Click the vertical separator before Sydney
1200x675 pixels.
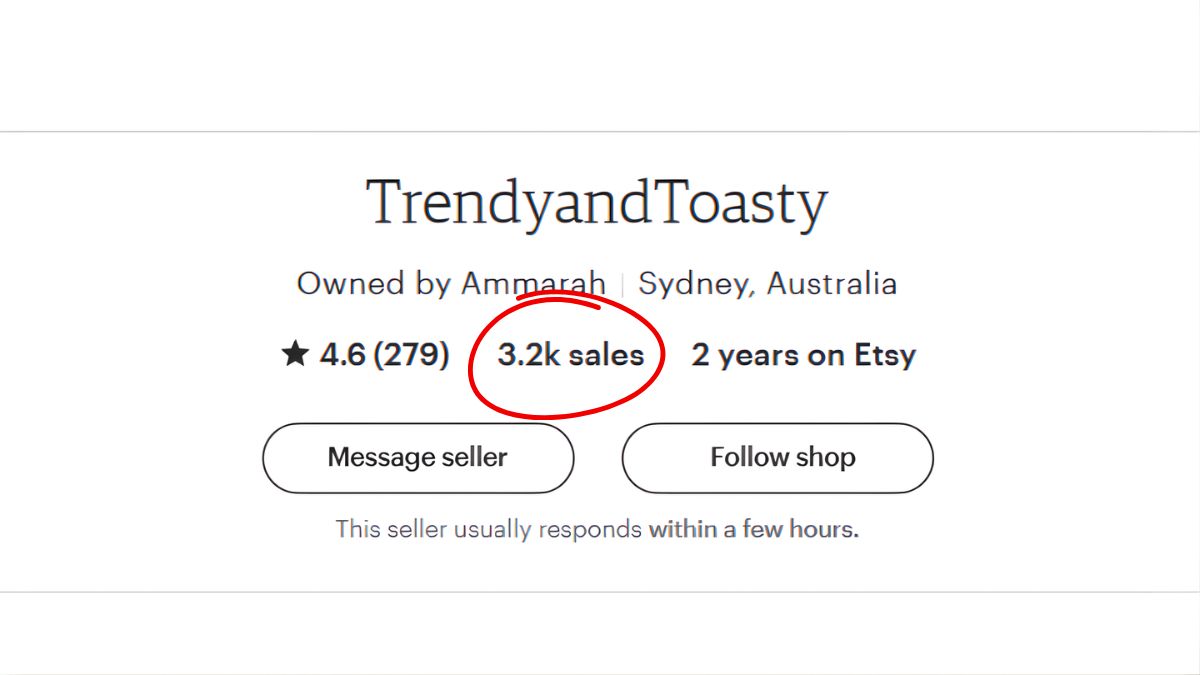[x=622, y=284]
